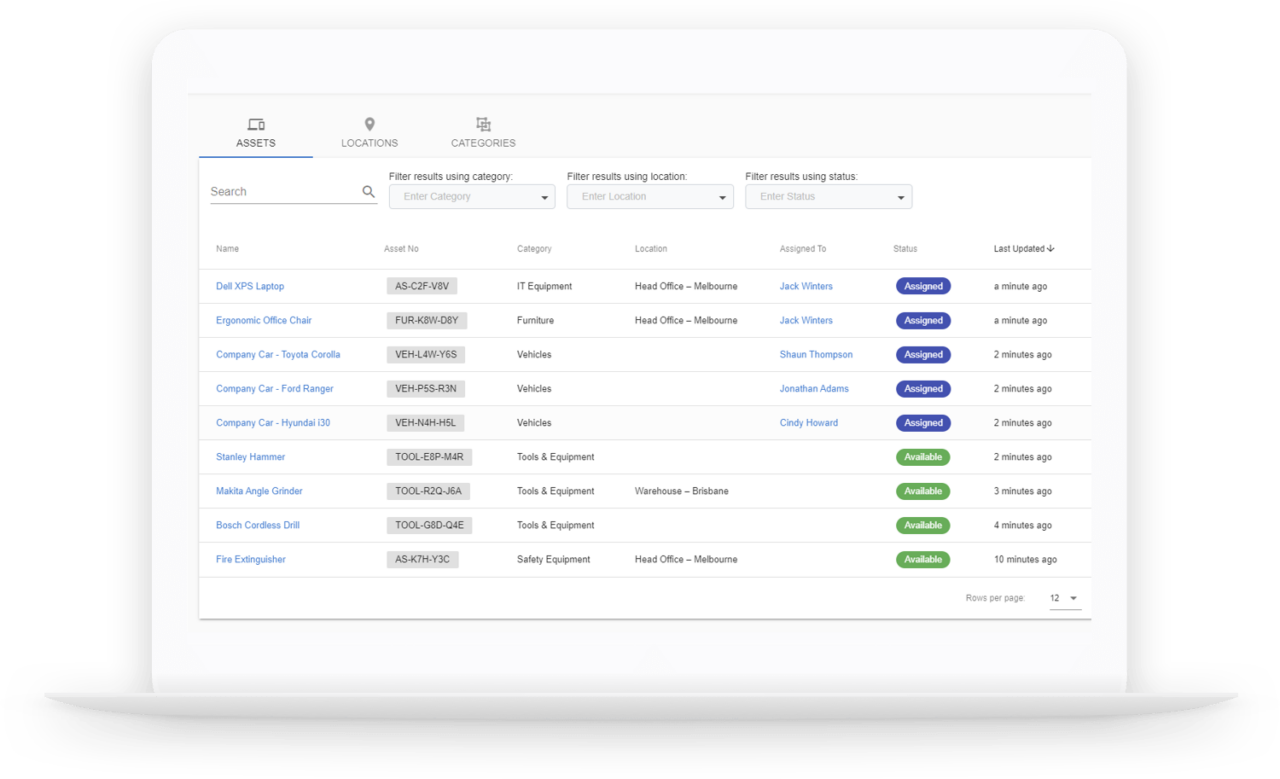Click Available badge in Fire Extinguisher row

pos(923,559)
